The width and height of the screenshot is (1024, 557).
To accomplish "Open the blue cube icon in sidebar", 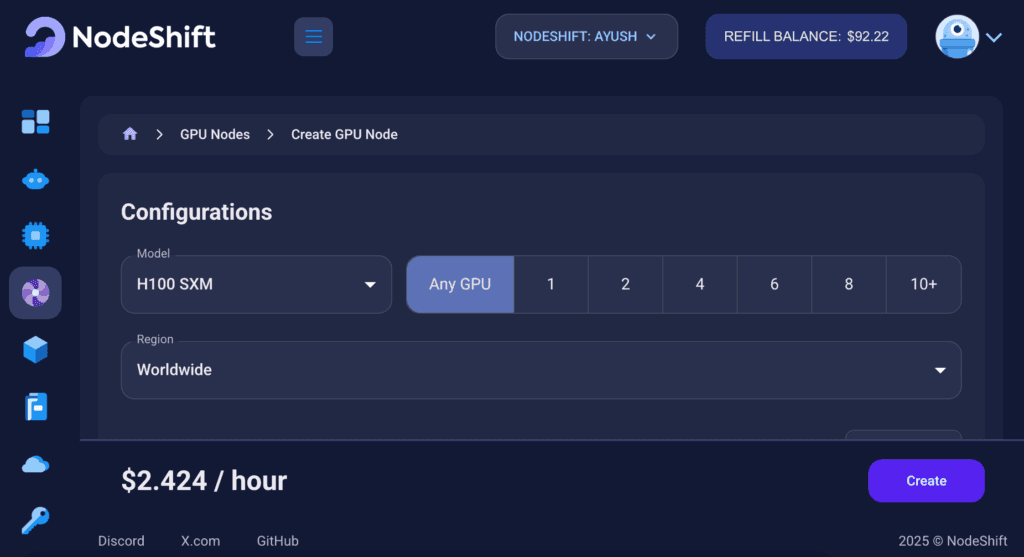I will point(35,350).
